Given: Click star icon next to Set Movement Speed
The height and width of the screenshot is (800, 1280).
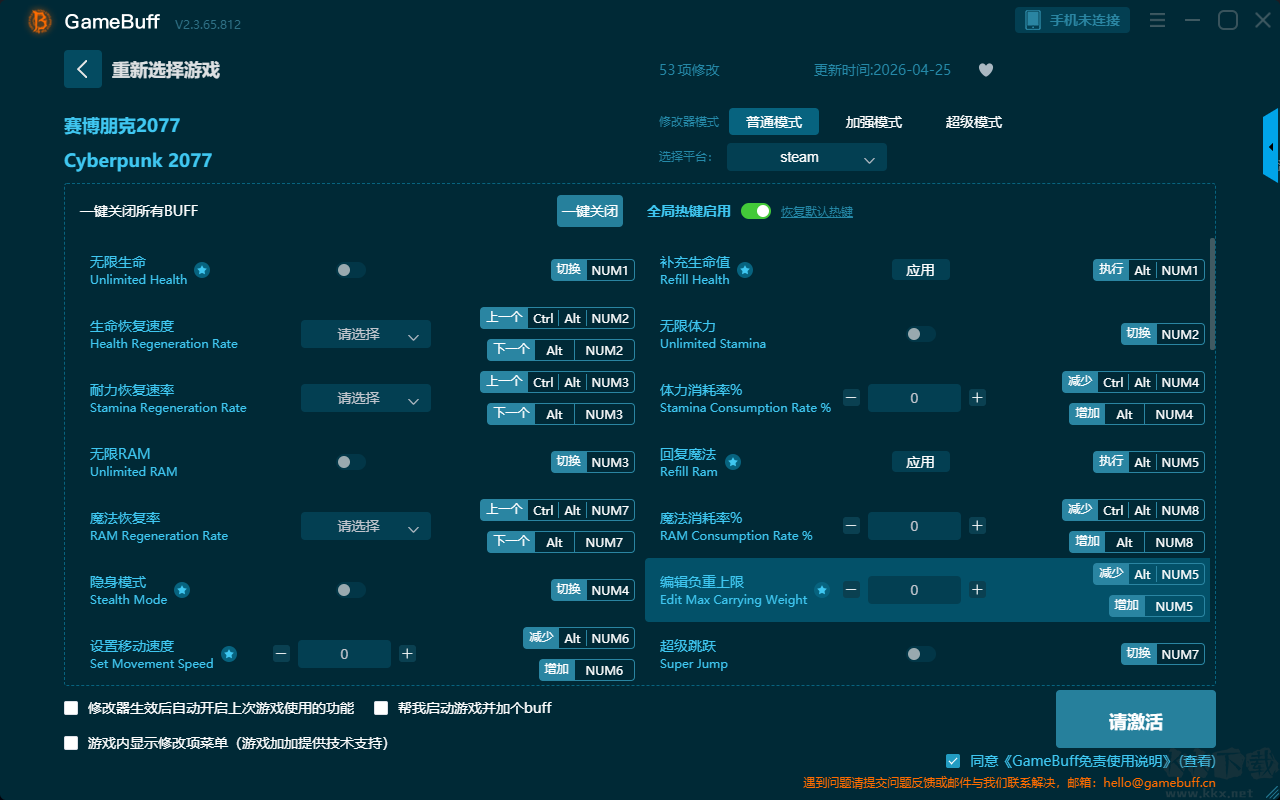Looking at the screenshot, I should pos(229,654).
